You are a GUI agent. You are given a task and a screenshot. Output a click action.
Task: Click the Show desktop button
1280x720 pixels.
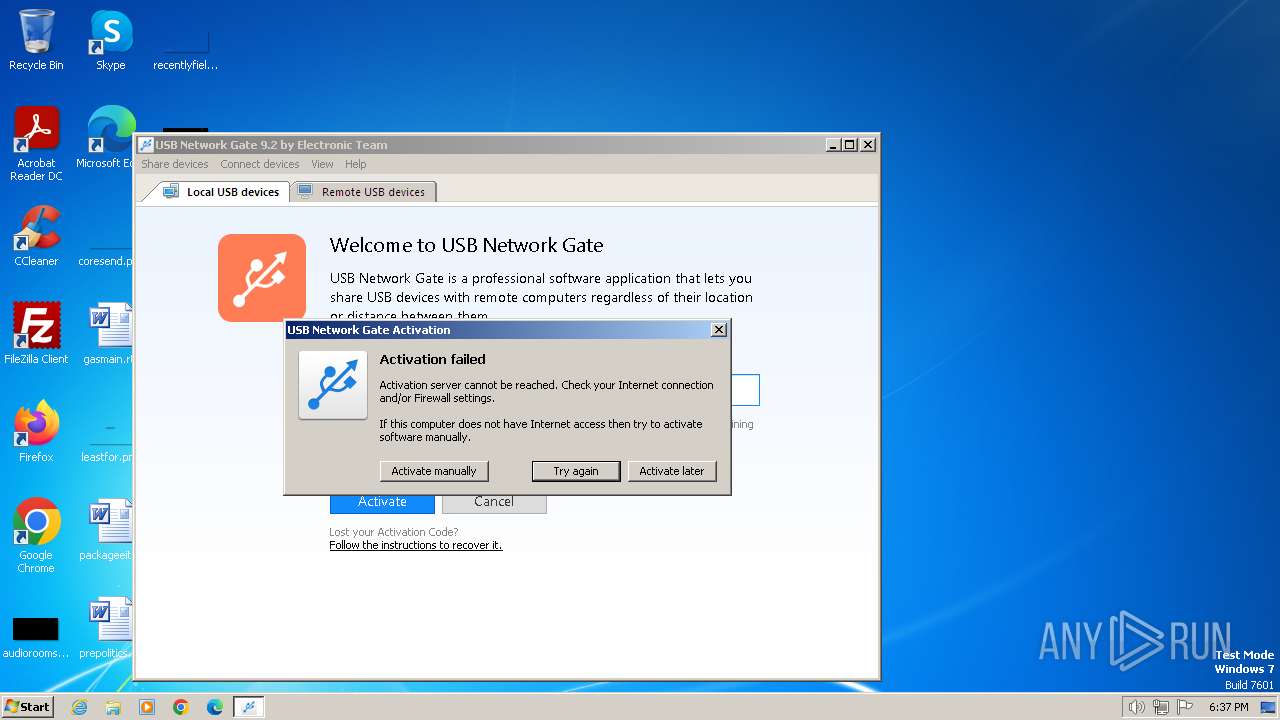(1269, 707)
